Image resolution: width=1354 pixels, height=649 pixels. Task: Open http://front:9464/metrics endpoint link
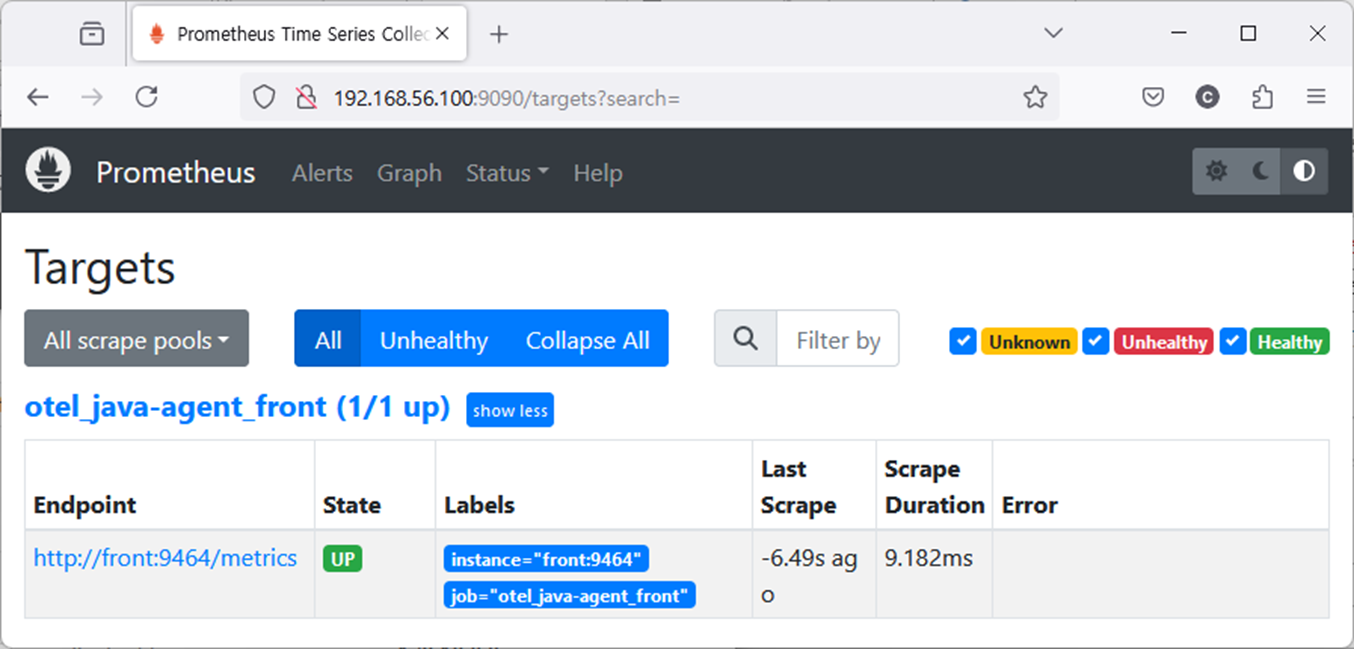click(165, 558)
